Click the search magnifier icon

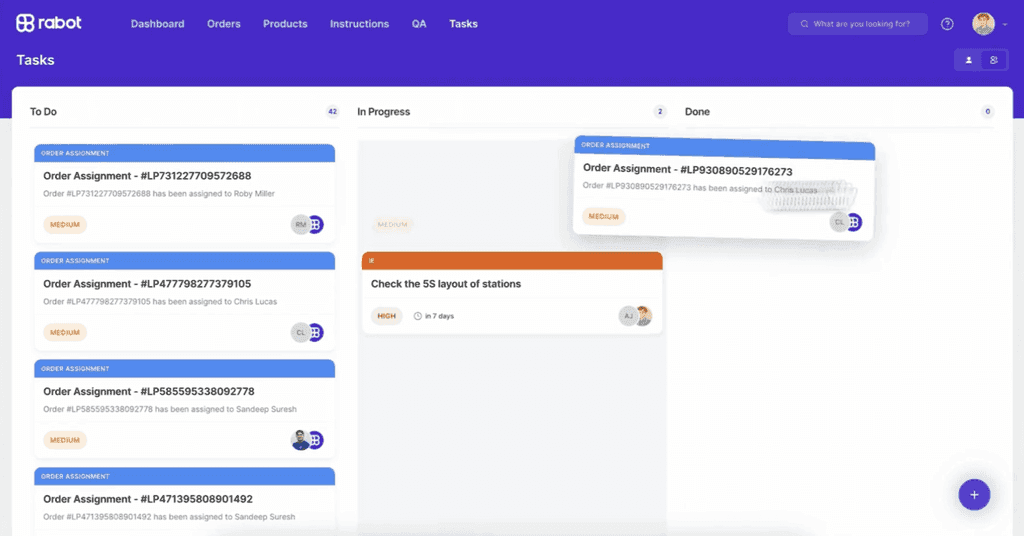[x=803, y=24]
